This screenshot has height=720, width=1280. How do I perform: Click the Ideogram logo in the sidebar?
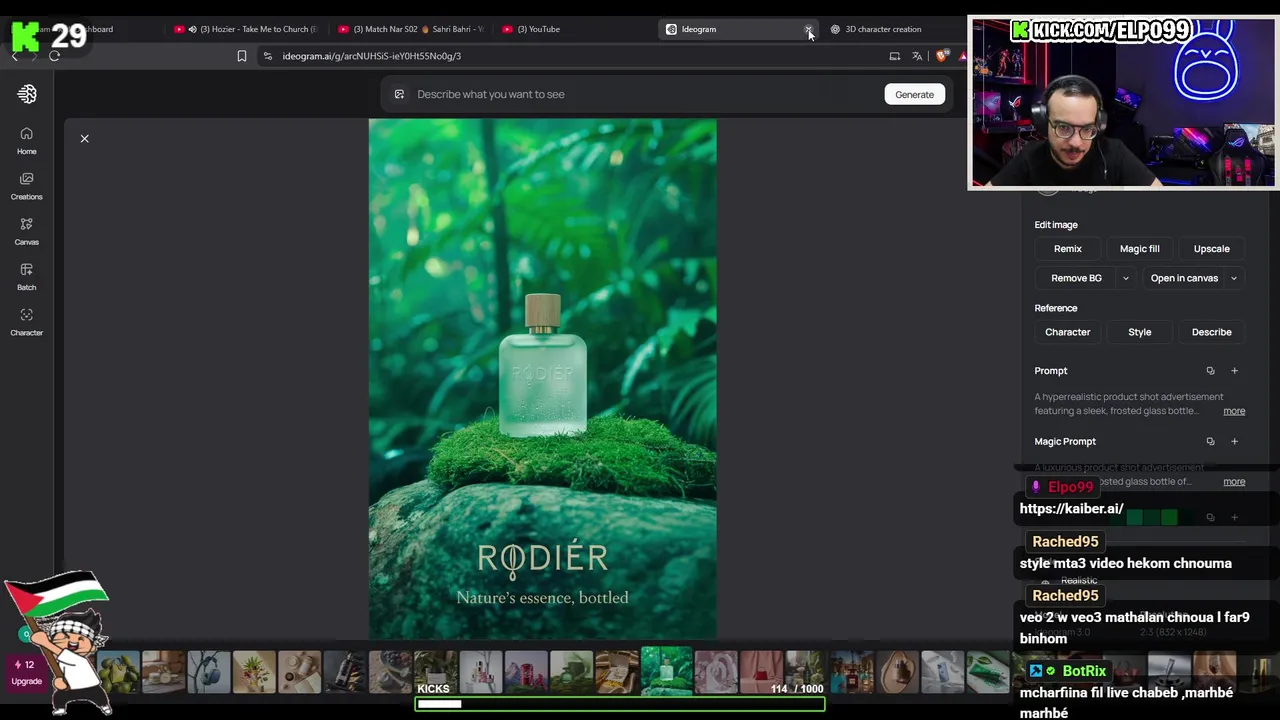[x=27, y=94]
